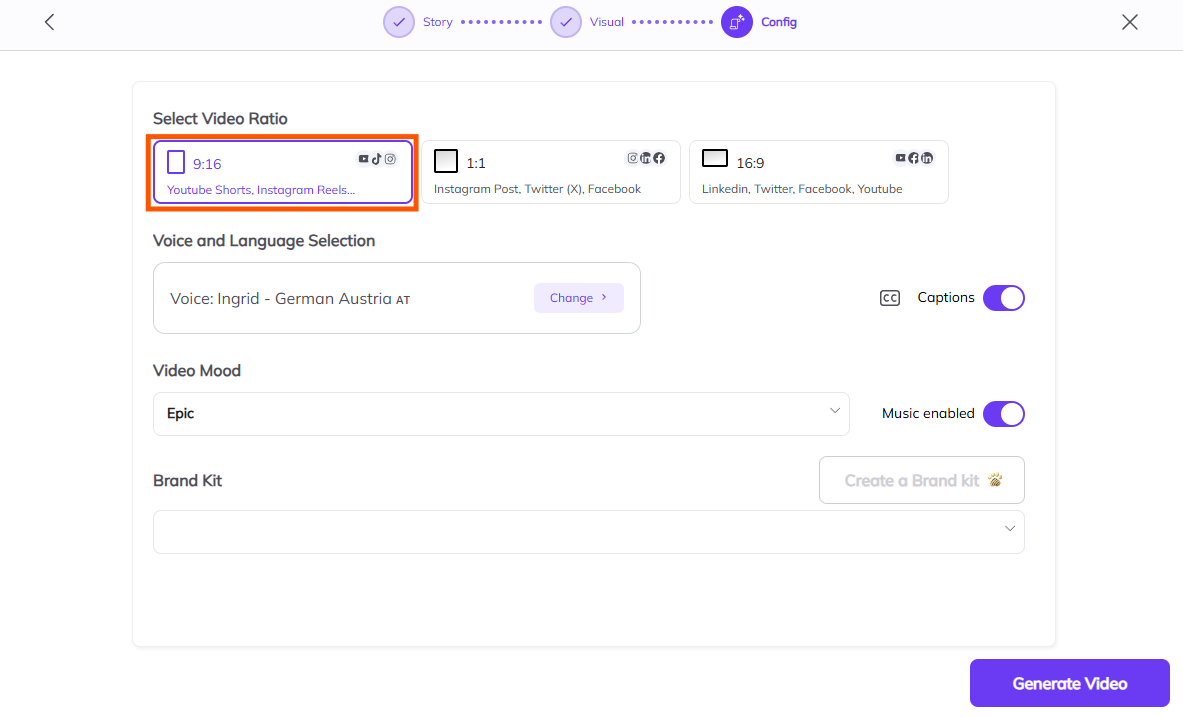Change the Ingrid voice selection
The height and width of the screenshot is (717, 1183).
point(579,298)
